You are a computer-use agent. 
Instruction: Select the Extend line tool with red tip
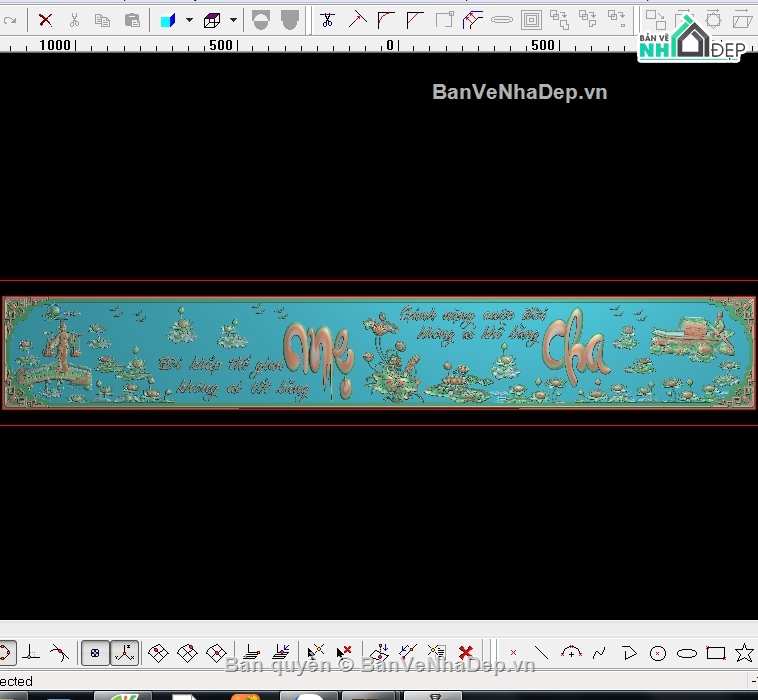[357, 20]
